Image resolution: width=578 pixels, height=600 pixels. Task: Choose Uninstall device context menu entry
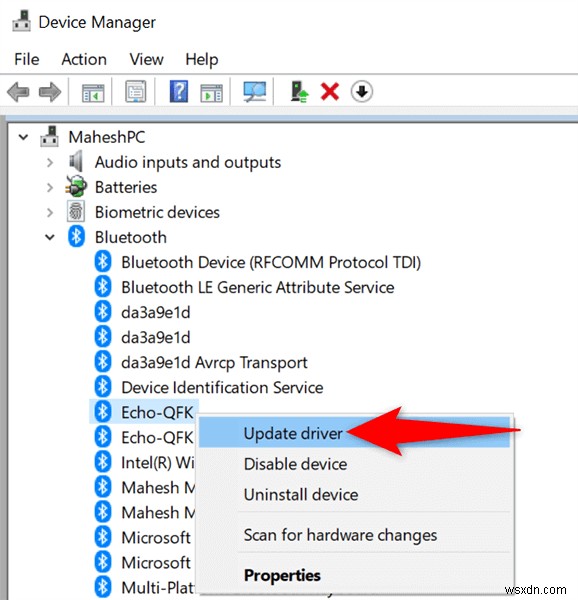301,495
